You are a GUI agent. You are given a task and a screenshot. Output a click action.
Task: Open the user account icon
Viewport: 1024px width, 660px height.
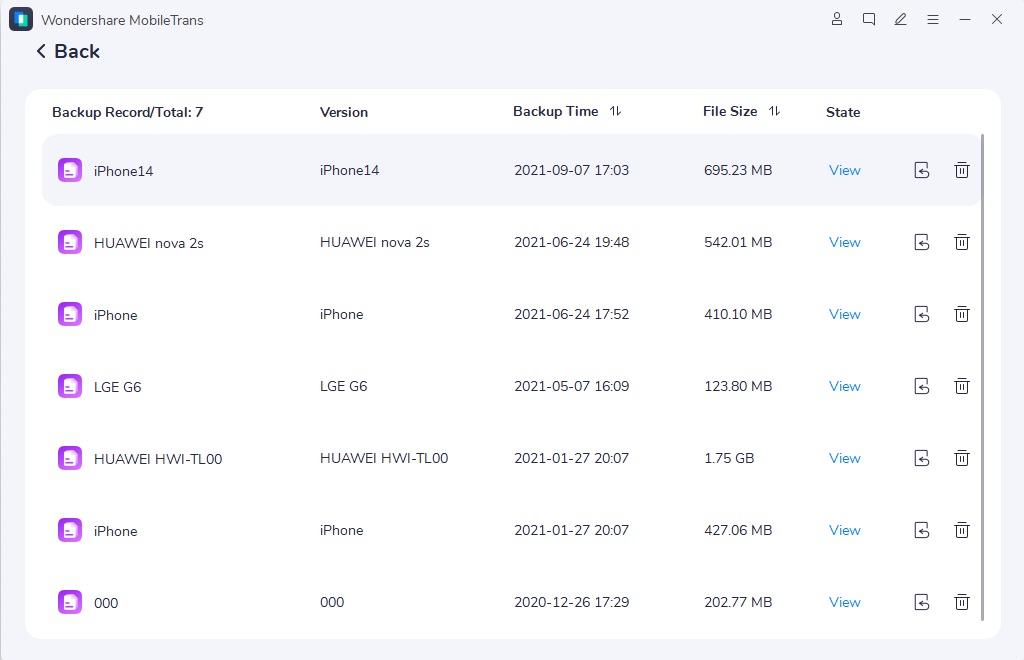(837, 19)
